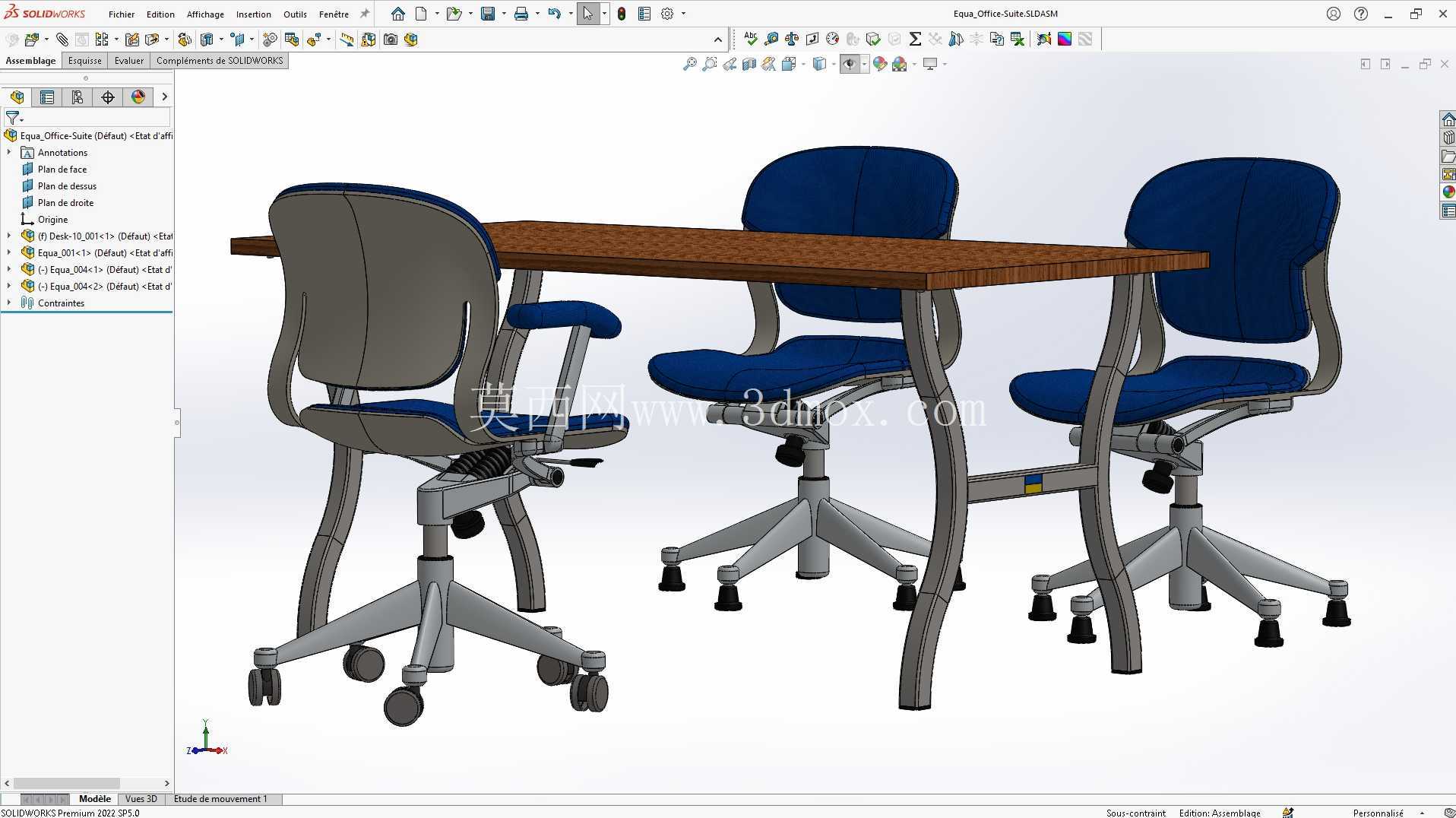This screenshot has width=1456, height=818.
Task: Open the Options gear dropdown arrow
Action: tap(683, 14)
